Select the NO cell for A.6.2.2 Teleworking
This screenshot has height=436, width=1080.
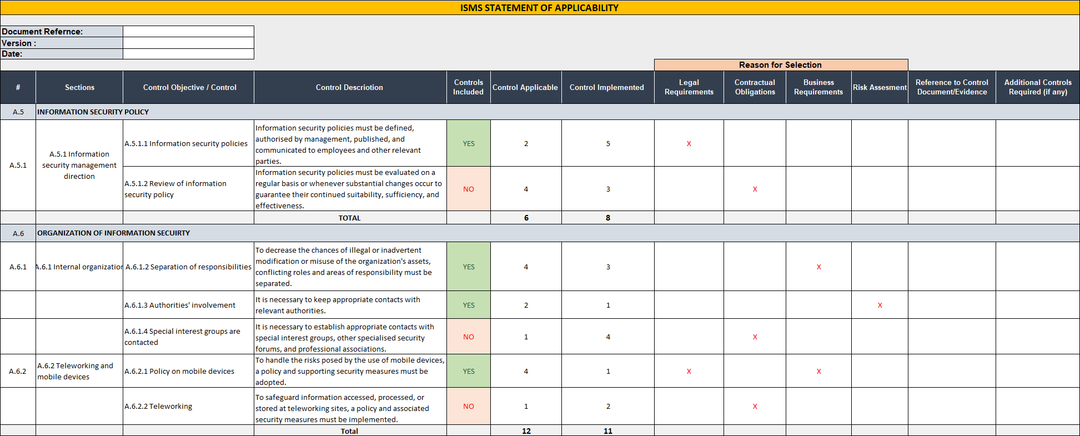[x=468, y=406]
